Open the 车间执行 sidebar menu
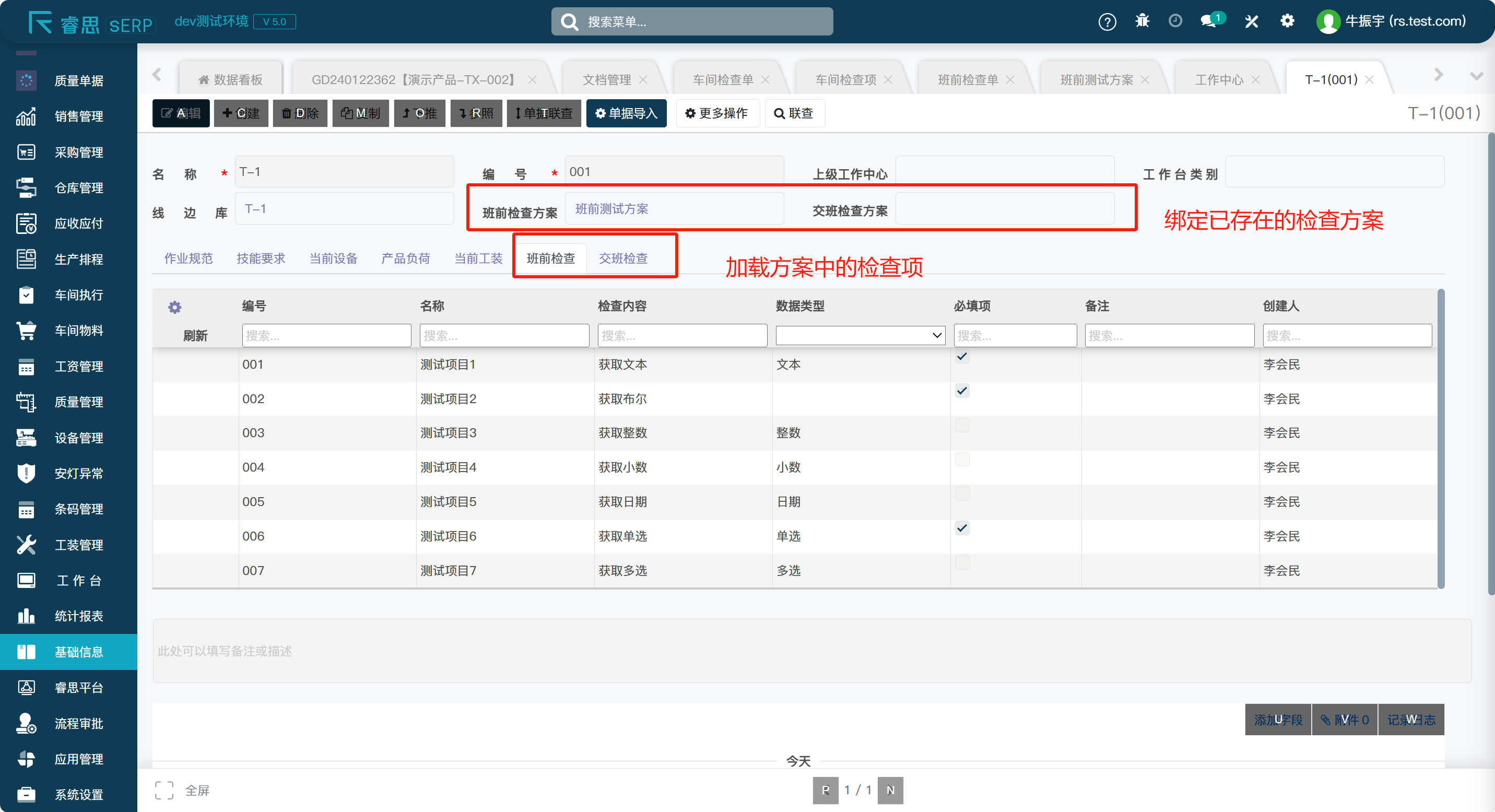The image size is (1495, 812). [x=78, y=295]
